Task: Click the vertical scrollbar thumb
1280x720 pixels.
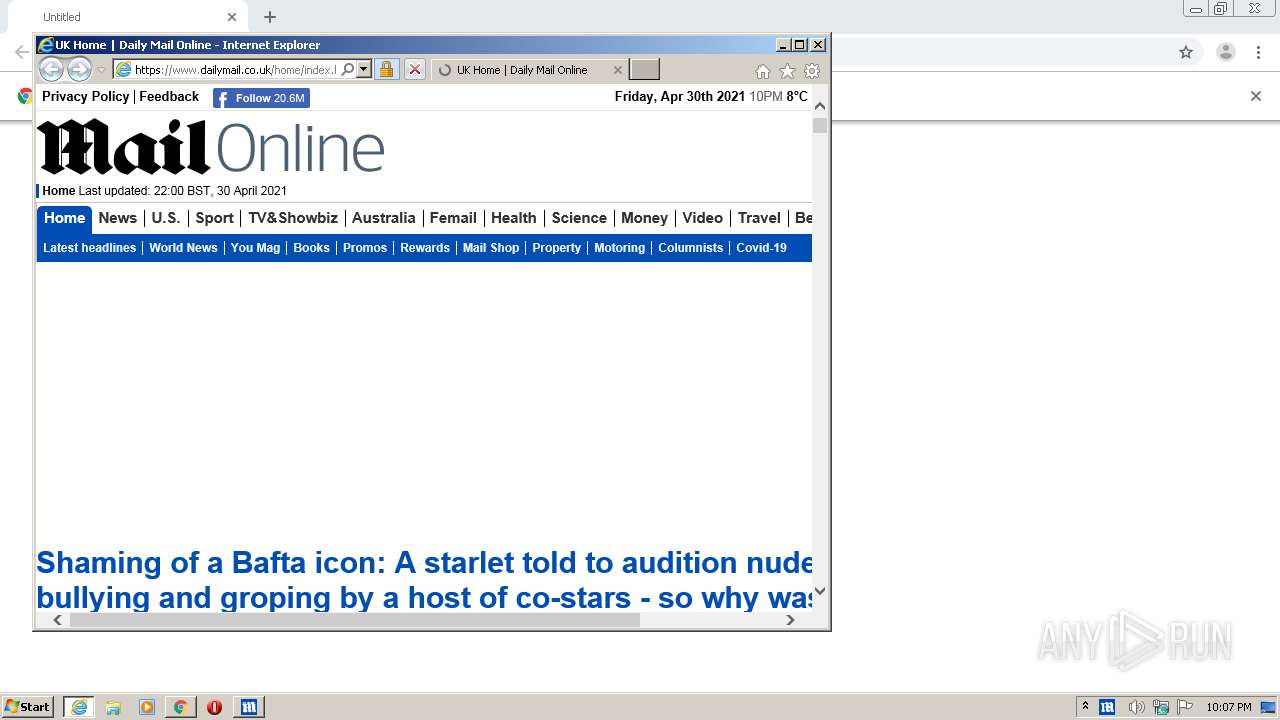Action: [x=820, y=125]
